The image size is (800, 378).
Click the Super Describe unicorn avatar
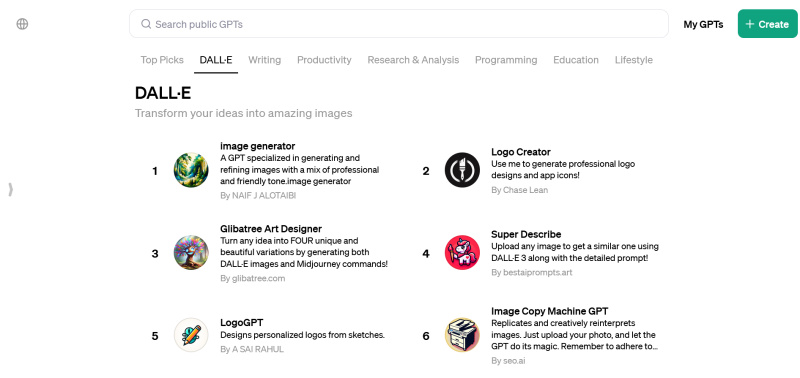pos(462,253)
